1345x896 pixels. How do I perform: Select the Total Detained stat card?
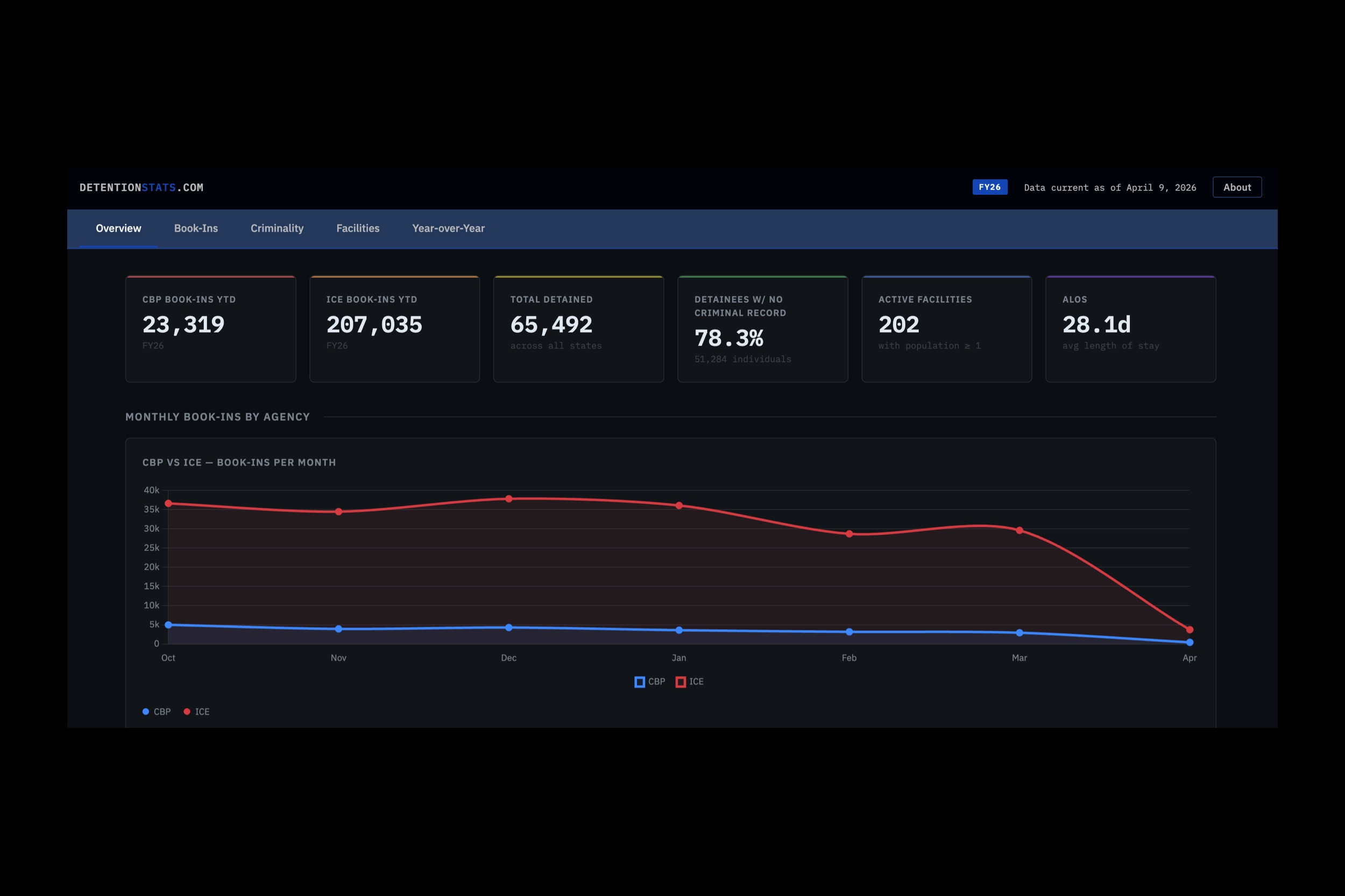578,329
